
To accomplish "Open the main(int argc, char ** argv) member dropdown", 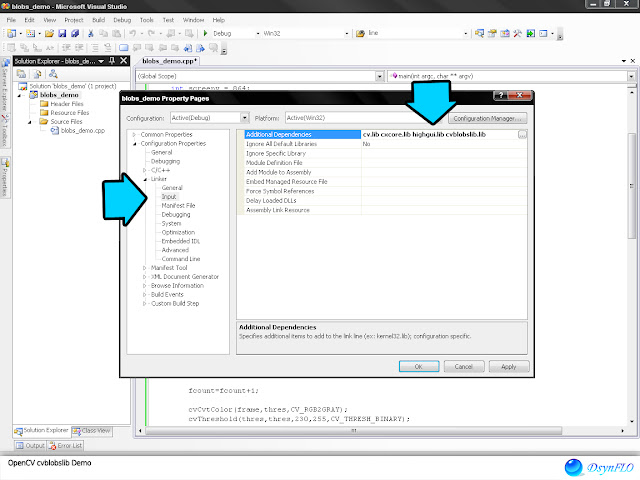I will [631, 76].
